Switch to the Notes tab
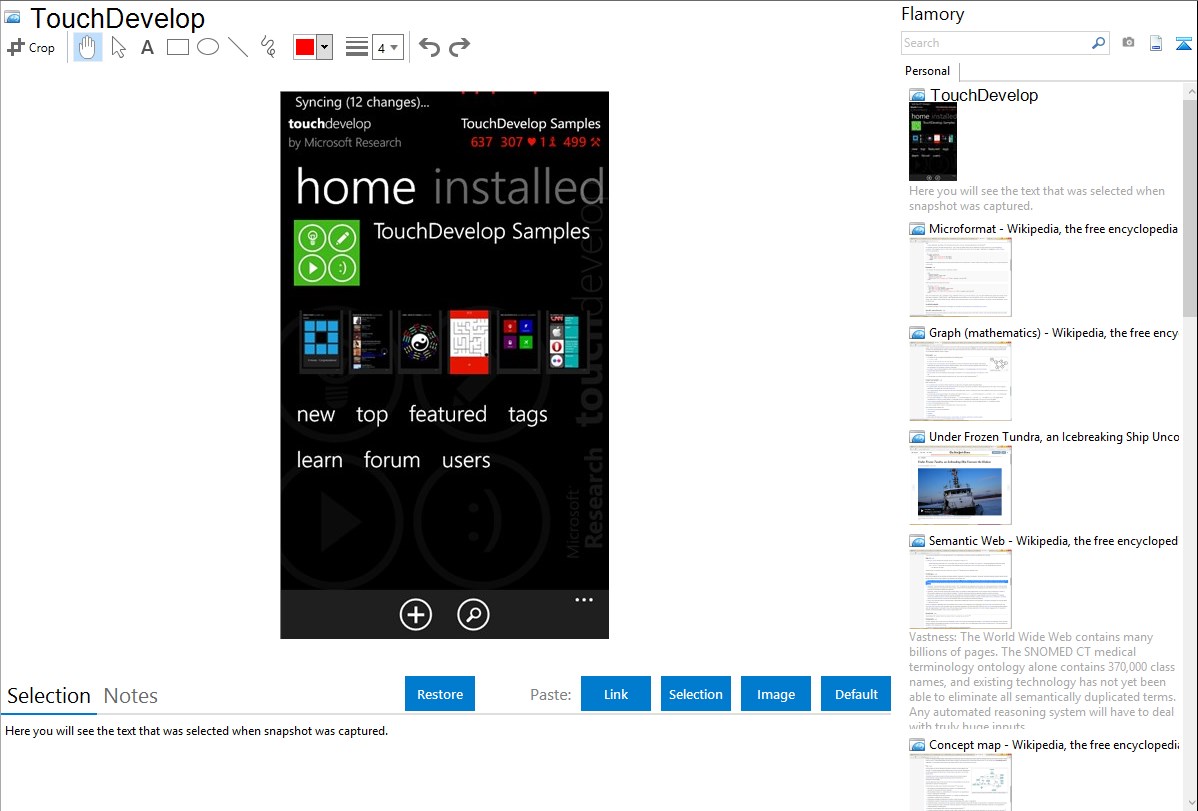This screenshot has width=1198, height=811. (x=131, y=696)
